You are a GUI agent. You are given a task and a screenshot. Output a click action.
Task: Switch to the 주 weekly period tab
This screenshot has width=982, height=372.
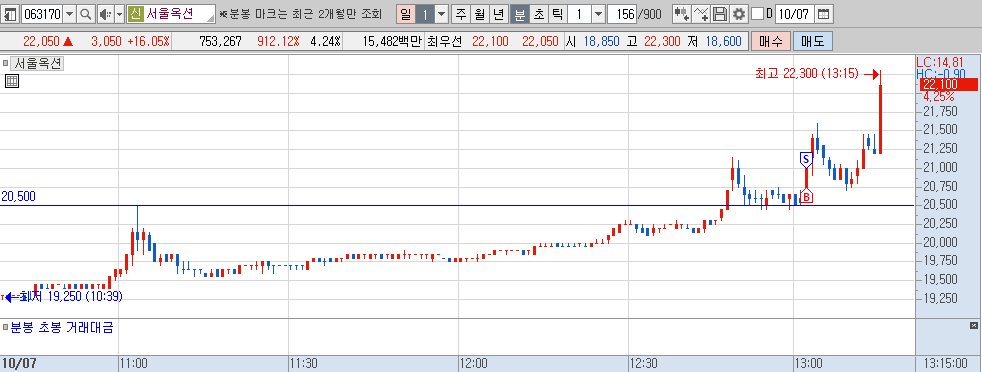(x=461, y=14)
